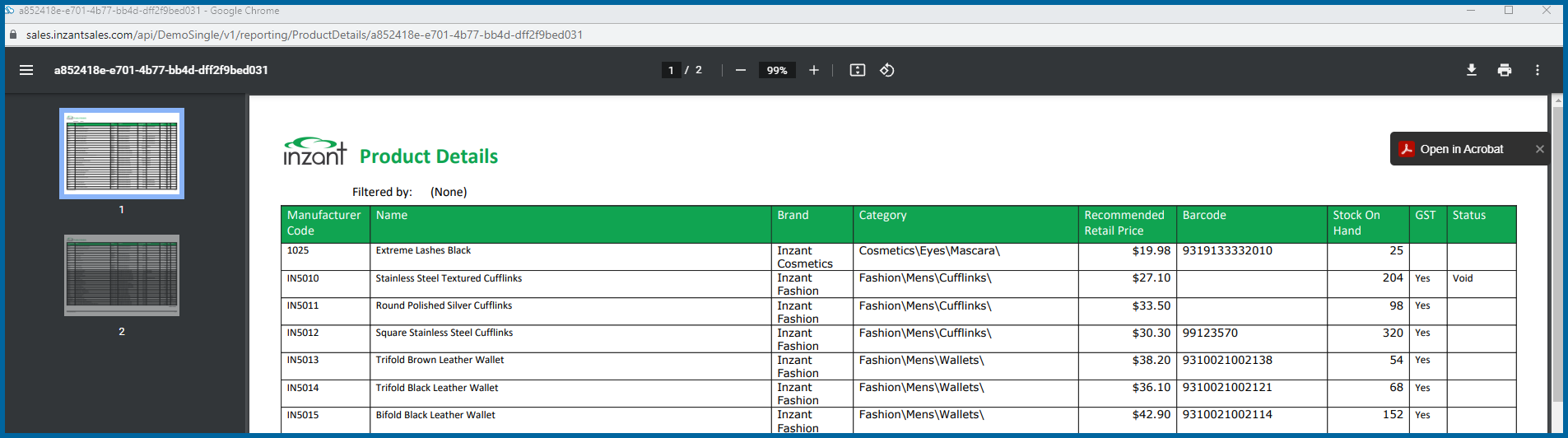Select page 1 thumbnail
Viewport: 1568px width, 438px height.
(122, 153)
